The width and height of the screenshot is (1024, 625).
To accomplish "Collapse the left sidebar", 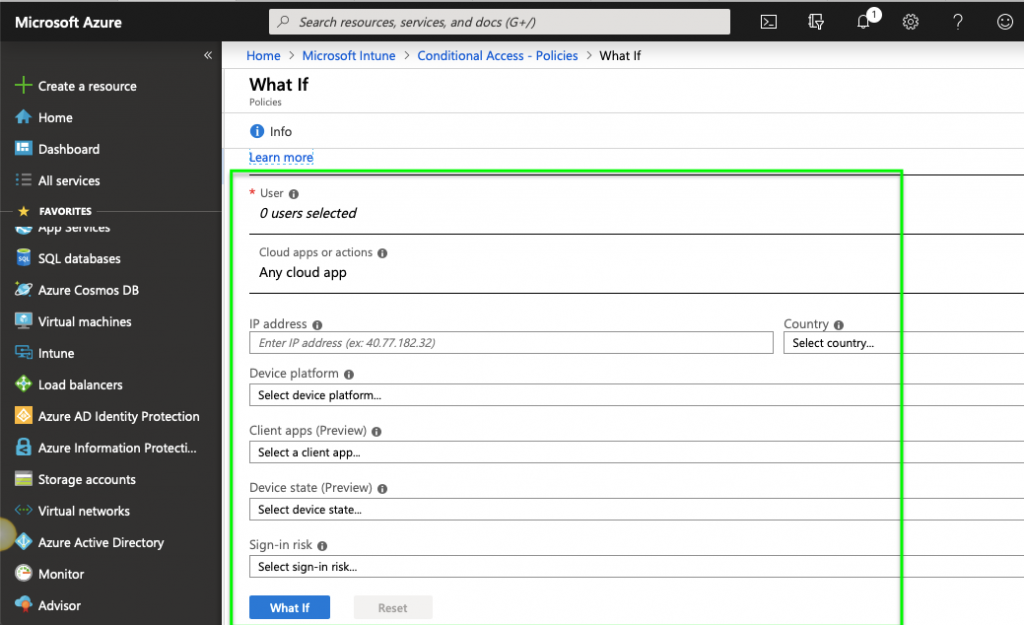I will [208, 56].
